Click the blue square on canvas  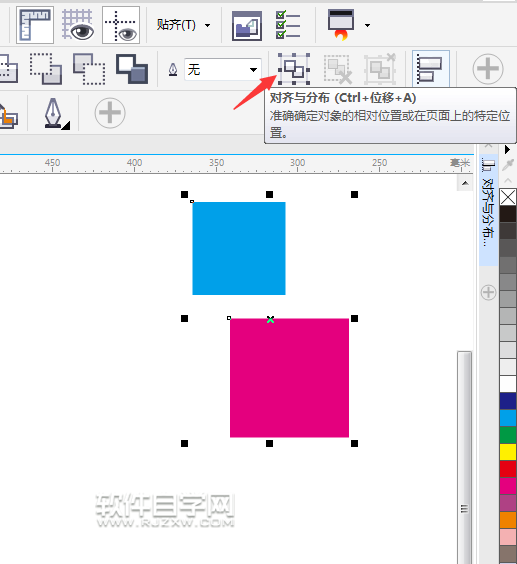click(x=239, y=249)
